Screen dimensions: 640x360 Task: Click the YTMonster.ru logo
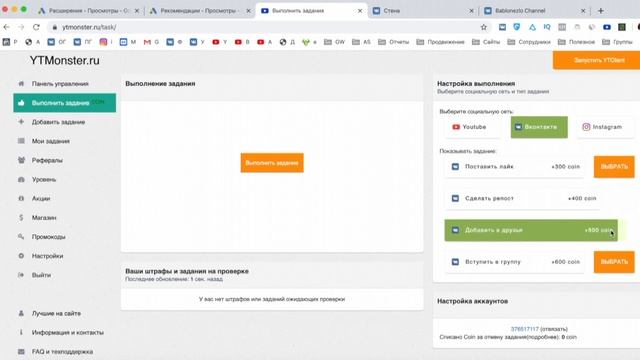coord(64,60)
